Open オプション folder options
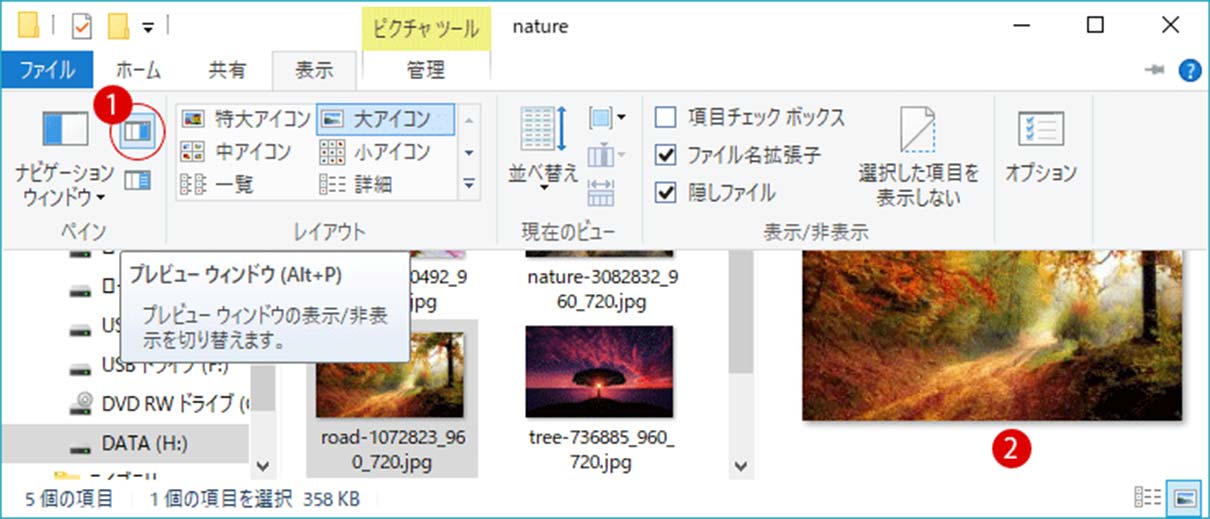Viewport: 1210px width, 519px height. (1040, 147)
